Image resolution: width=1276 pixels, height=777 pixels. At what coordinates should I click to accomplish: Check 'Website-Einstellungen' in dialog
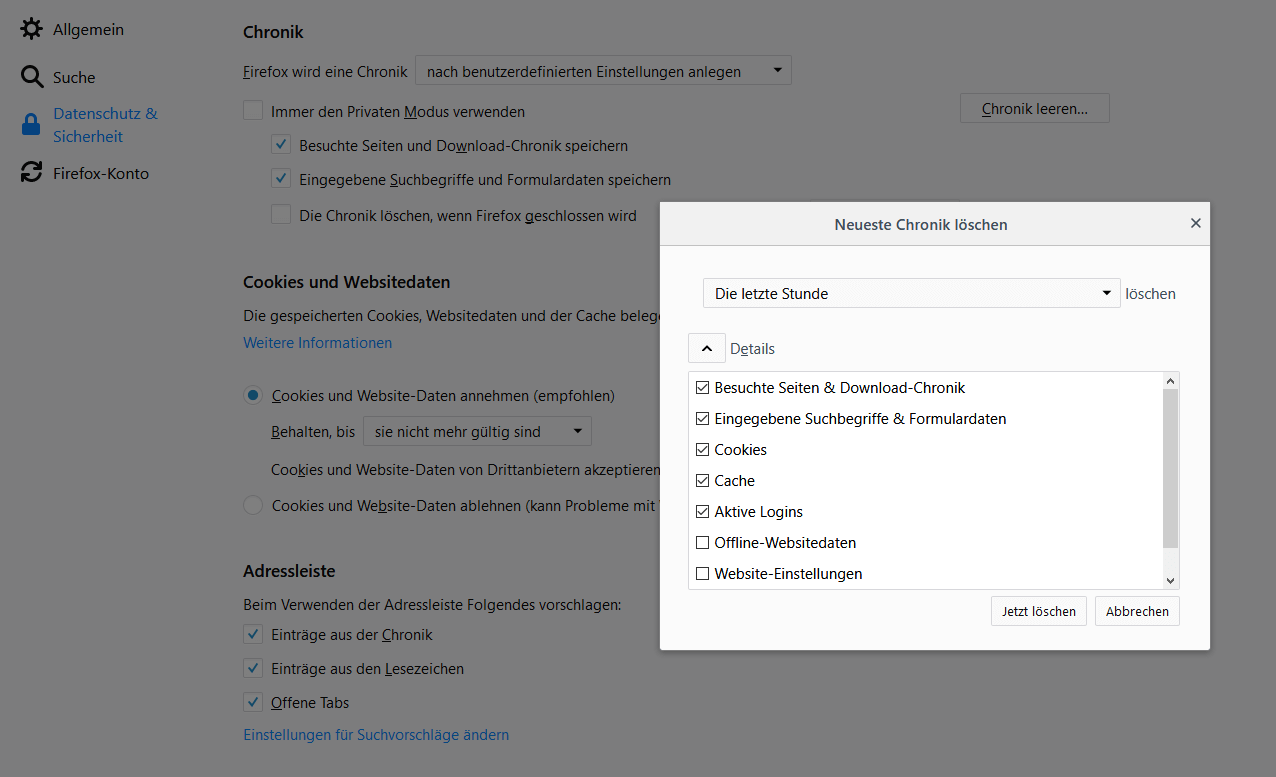pyautogui.click(x=702, y=573)
